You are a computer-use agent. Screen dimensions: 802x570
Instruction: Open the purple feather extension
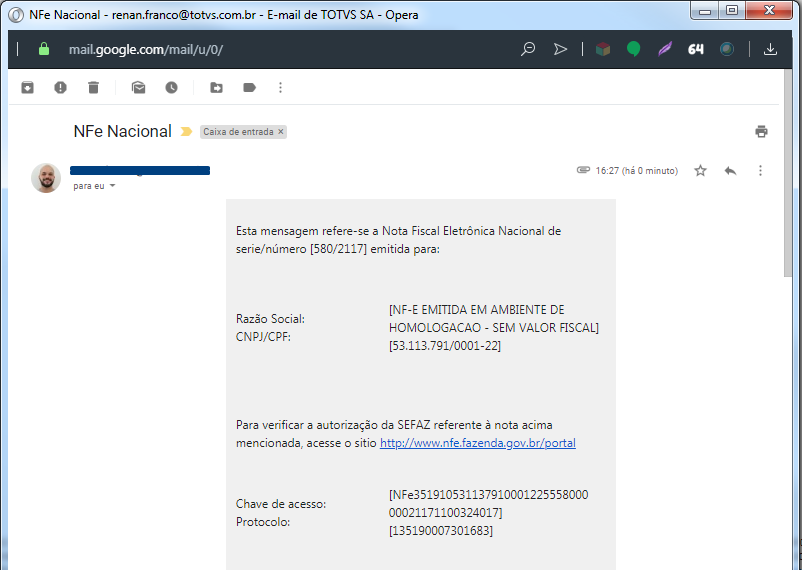click(x=664, y=49)
